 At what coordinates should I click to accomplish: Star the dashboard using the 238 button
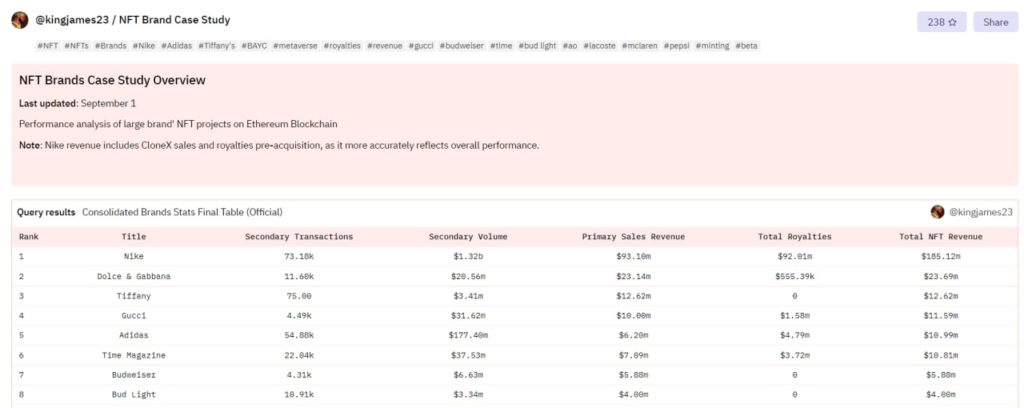[941, 22]
